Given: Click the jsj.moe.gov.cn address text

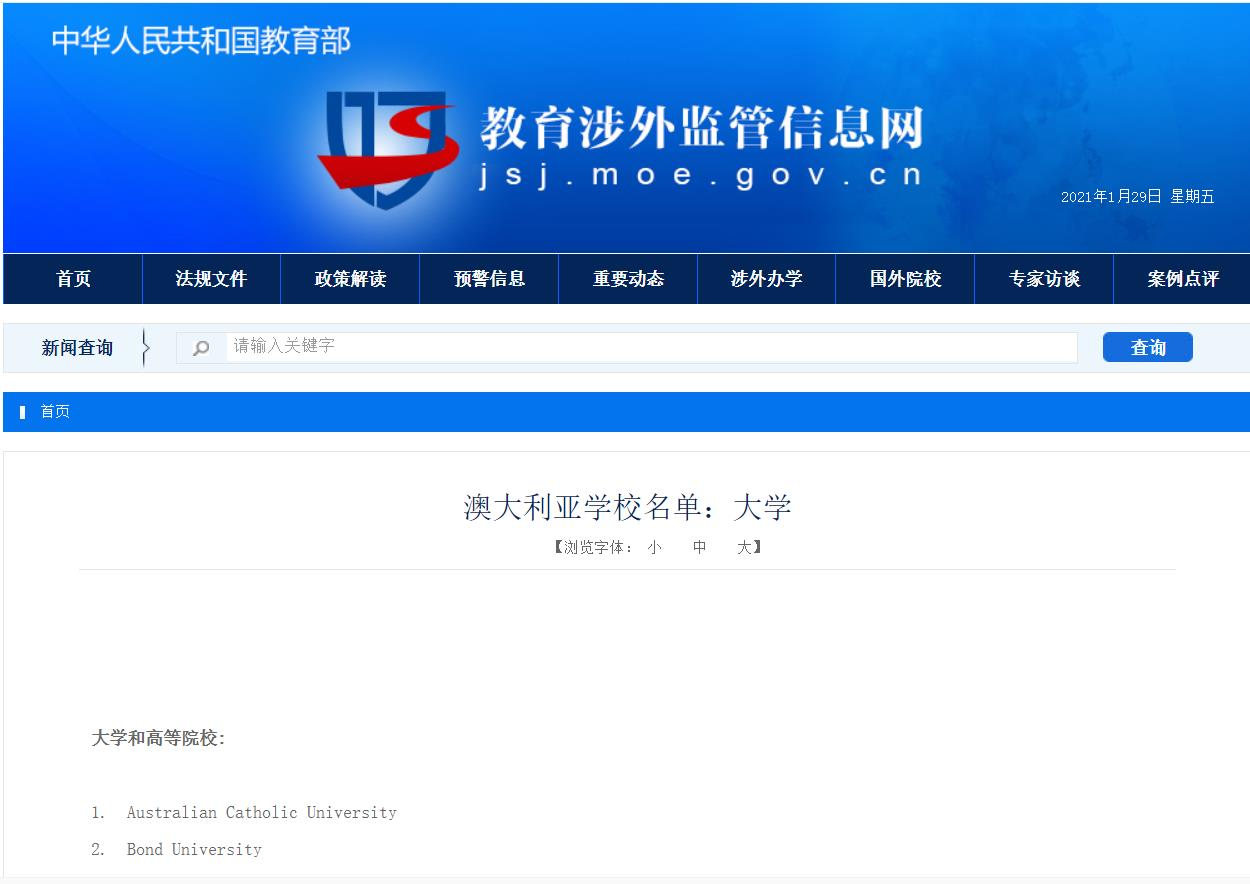Looking at the screenshot, I should point(700,176).
